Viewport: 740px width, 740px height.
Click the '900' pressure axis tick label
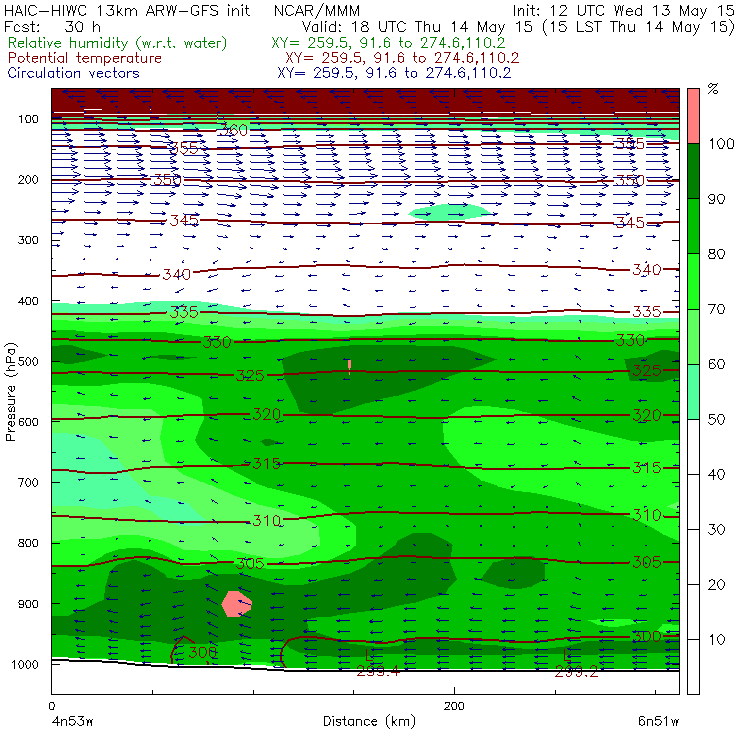point(28,604)
